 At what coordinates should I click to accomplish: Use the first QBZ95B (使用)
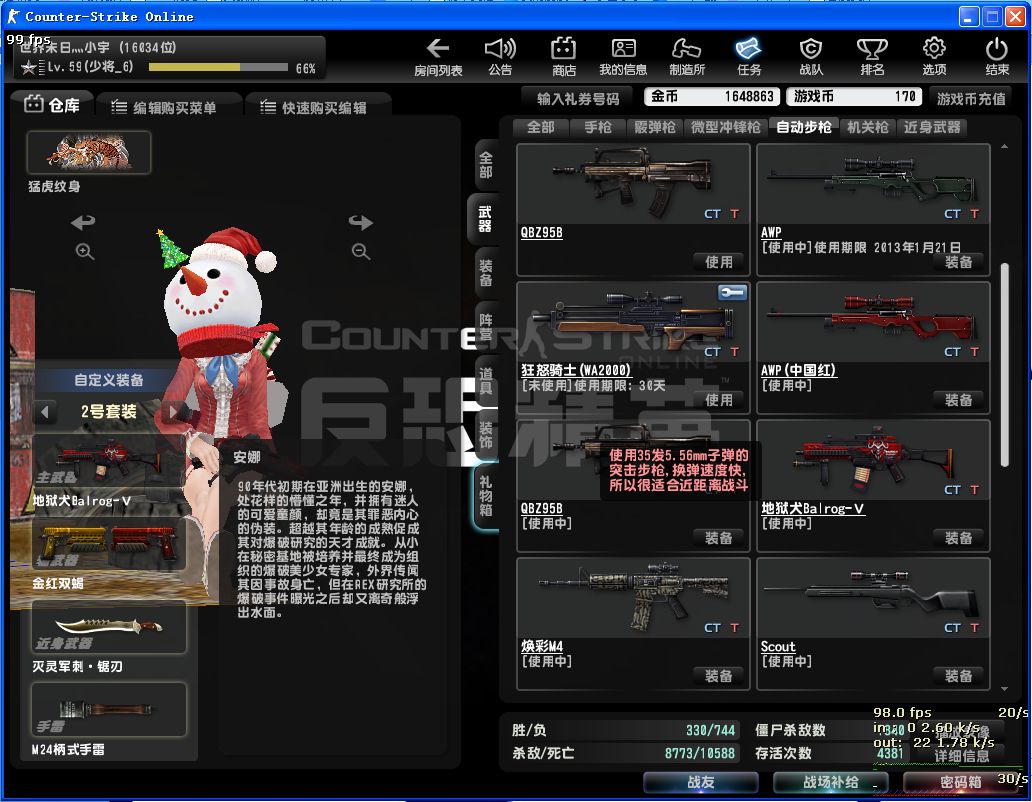[x=719, y=262]
